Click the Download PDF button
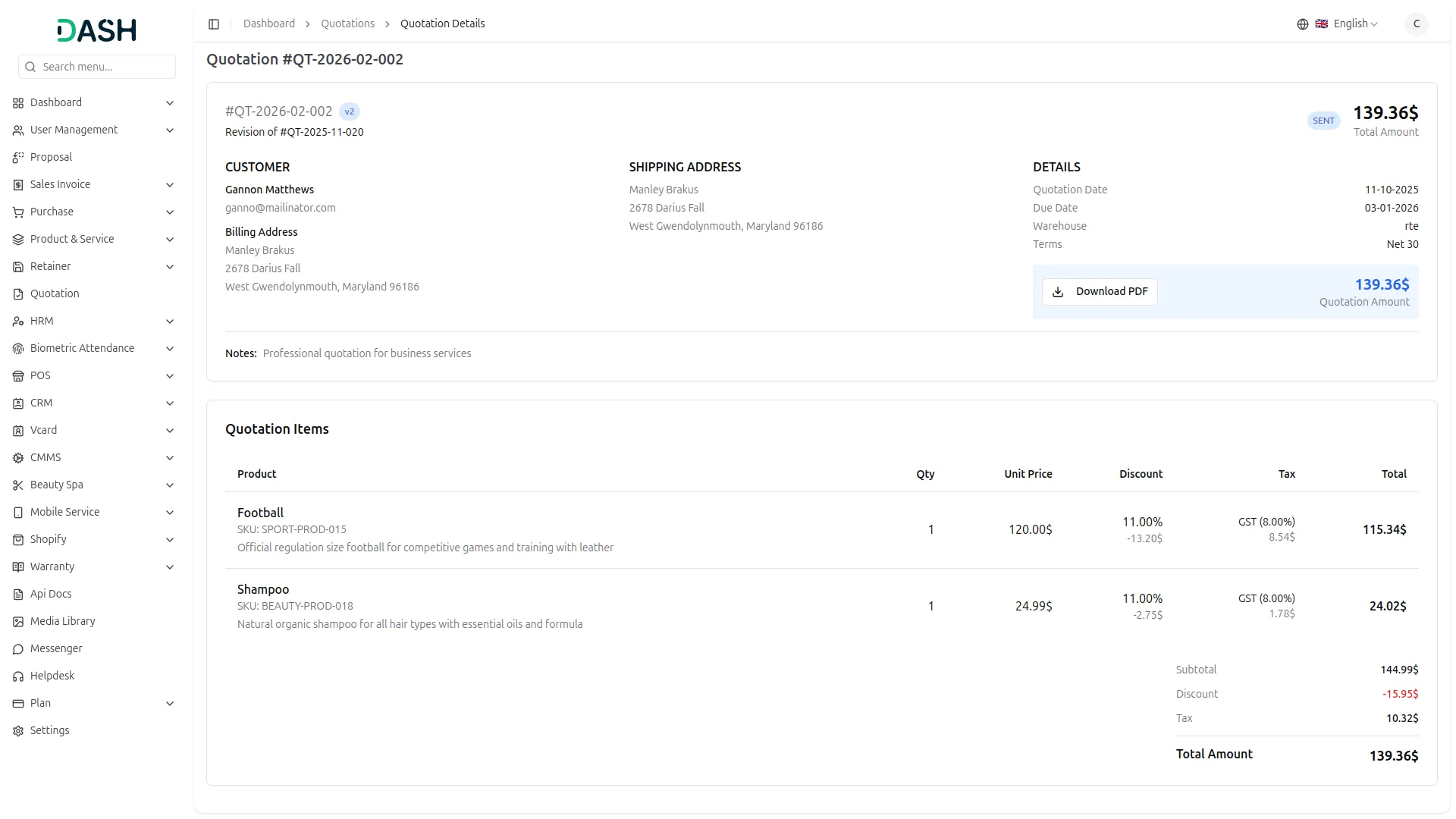This screenshot has width=1456, height=819. [1099, 292]
